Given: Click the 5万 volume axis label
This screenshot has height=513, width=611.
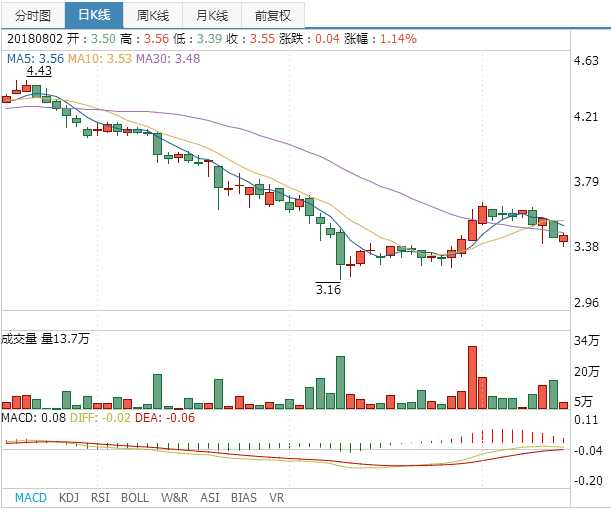Looking at the screenshot, I should [583, 401].
